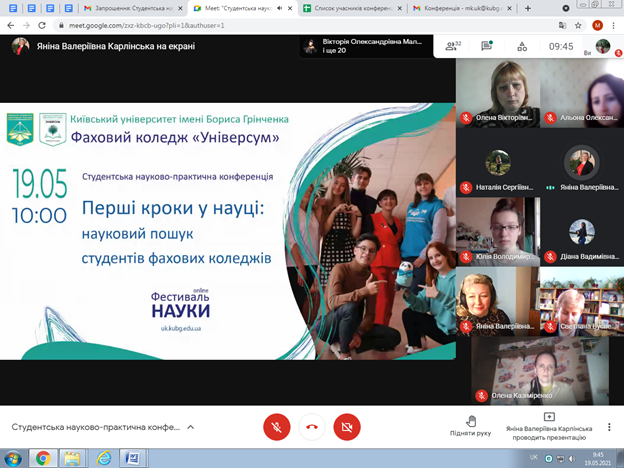Switch to the Запрошення Gmail tab
This screenshot has height=468, width=624.
[125, 8]
